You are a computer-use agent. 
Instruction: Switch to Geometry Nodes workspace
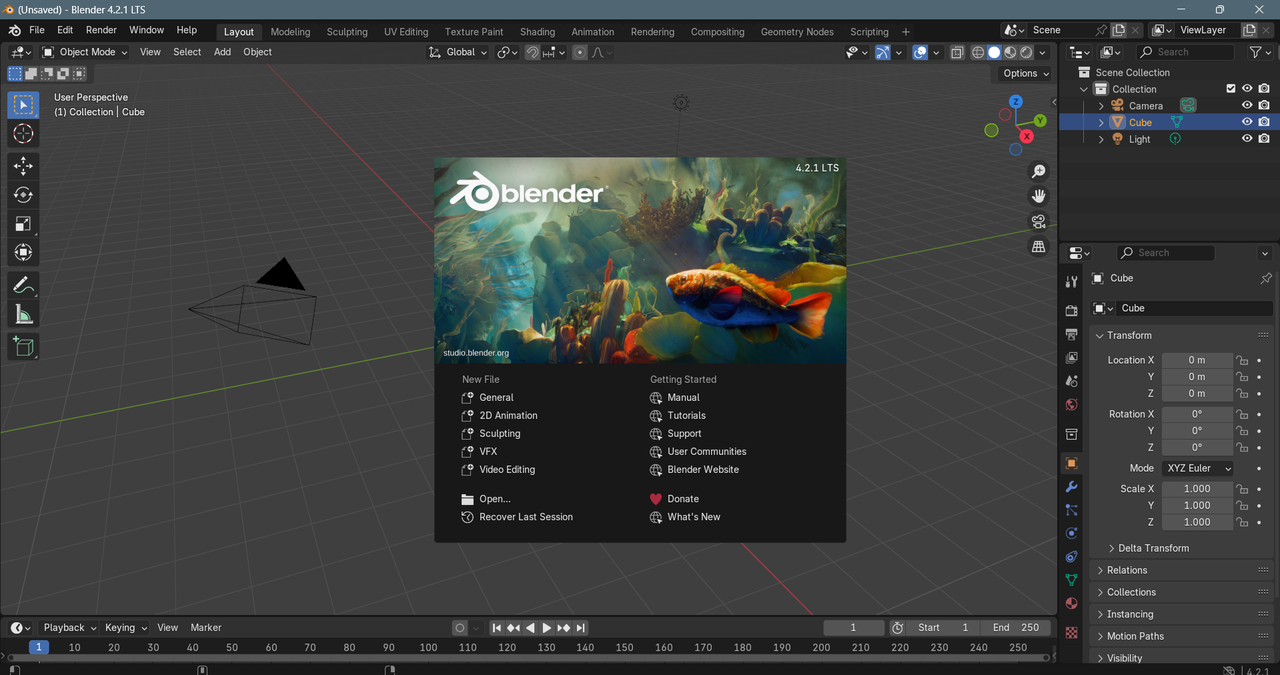(x=797, y=32)
